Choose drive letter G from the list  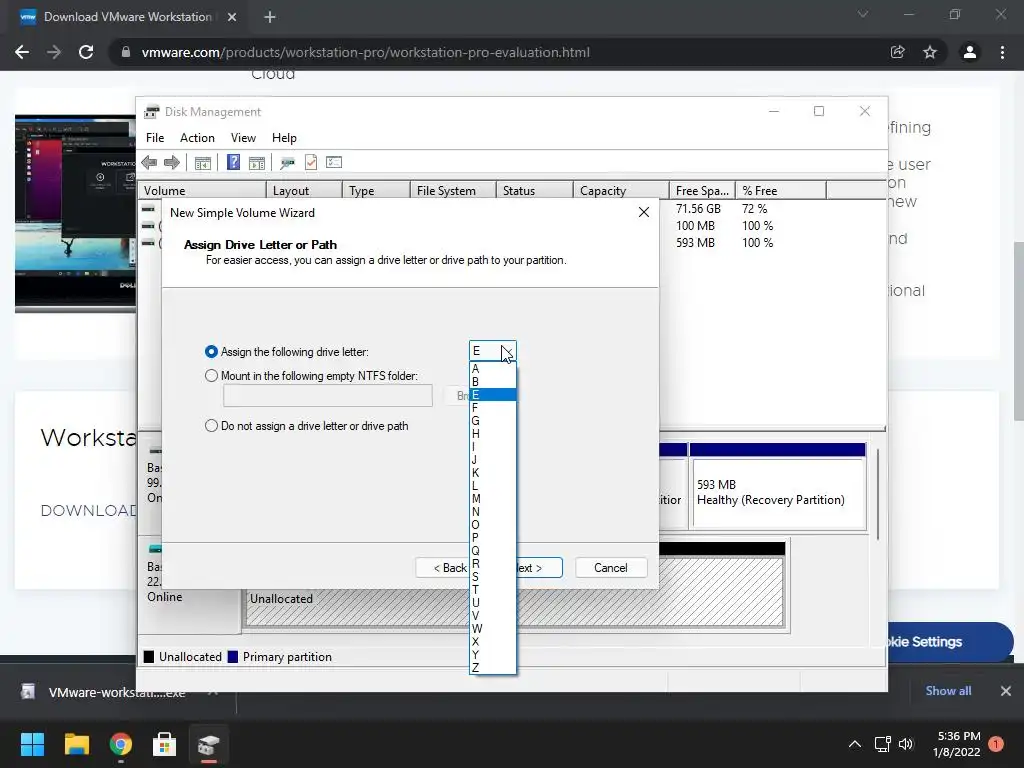(x=492, y=421)
